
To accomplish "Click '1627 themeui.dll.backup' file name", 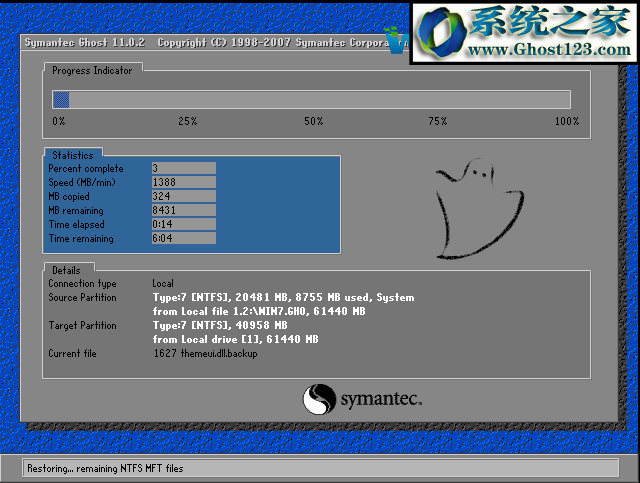I will pos(205,353).
